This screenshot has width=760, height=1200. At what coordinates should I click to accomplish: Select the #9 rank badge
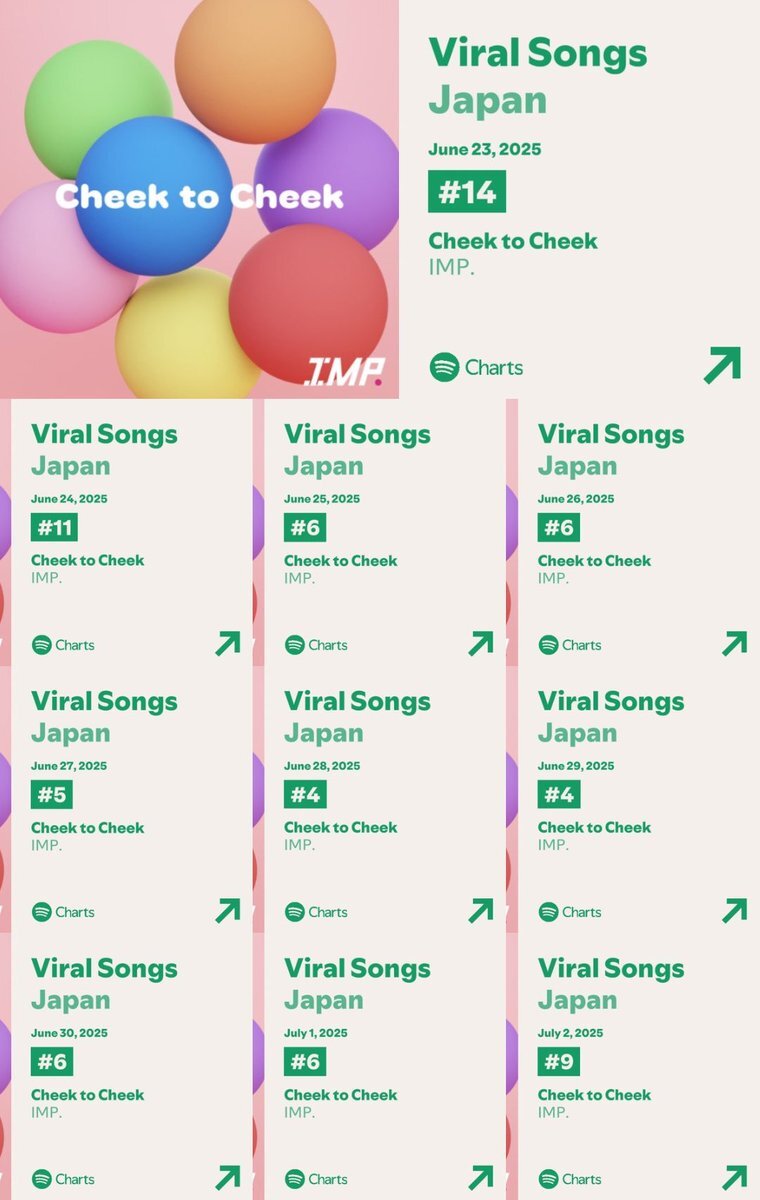(558, 1061)
